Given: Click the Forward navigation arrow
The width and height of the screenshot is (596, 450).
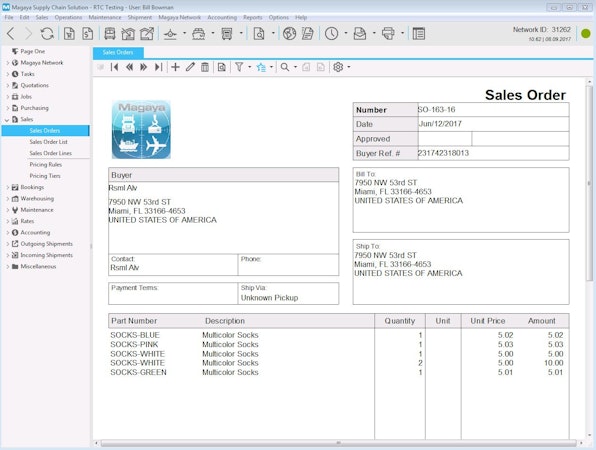Looking at the screenshot, I should (x=29, y=34).
